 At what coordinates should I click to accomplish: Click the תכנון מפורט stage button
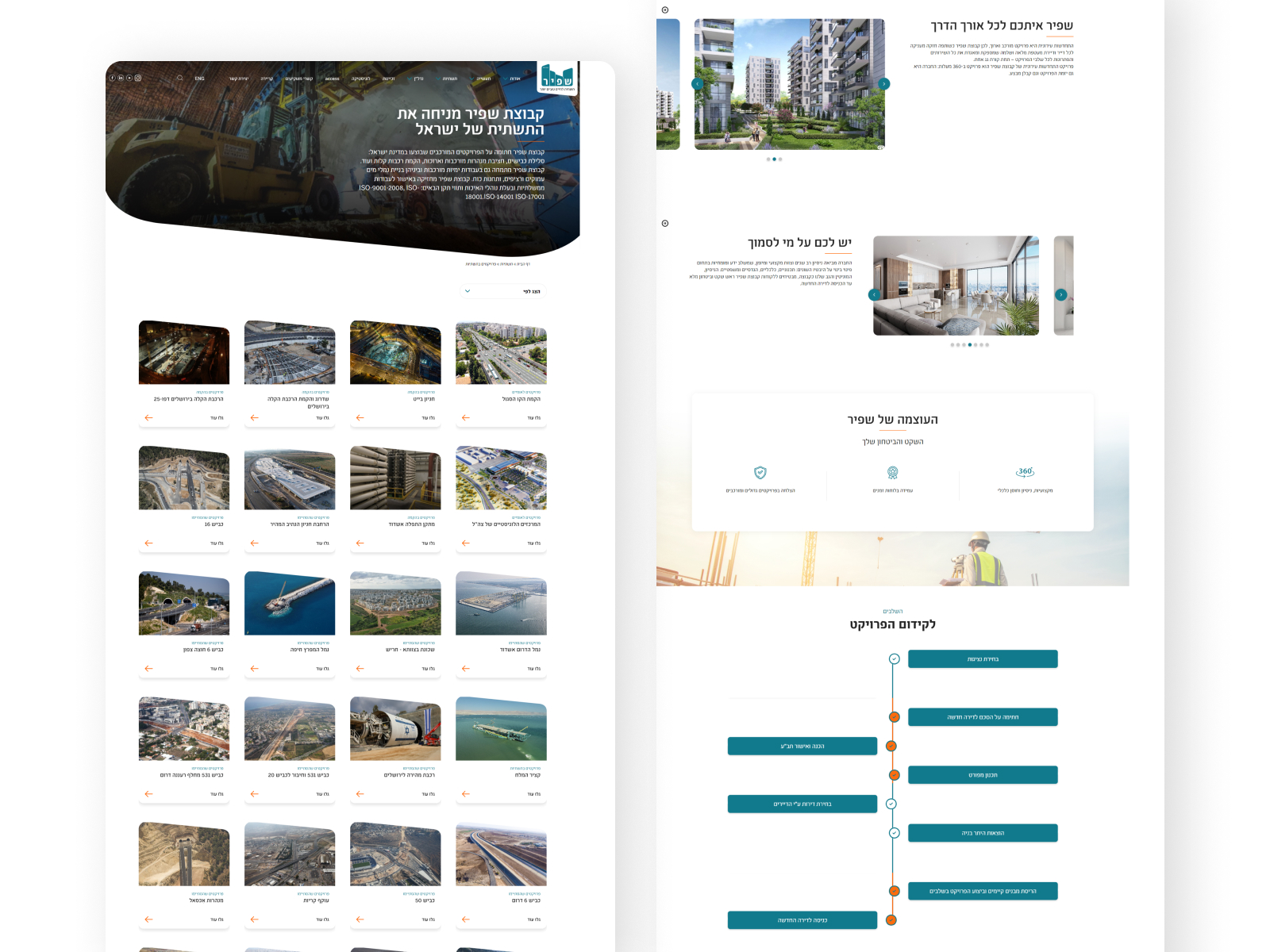983,775
